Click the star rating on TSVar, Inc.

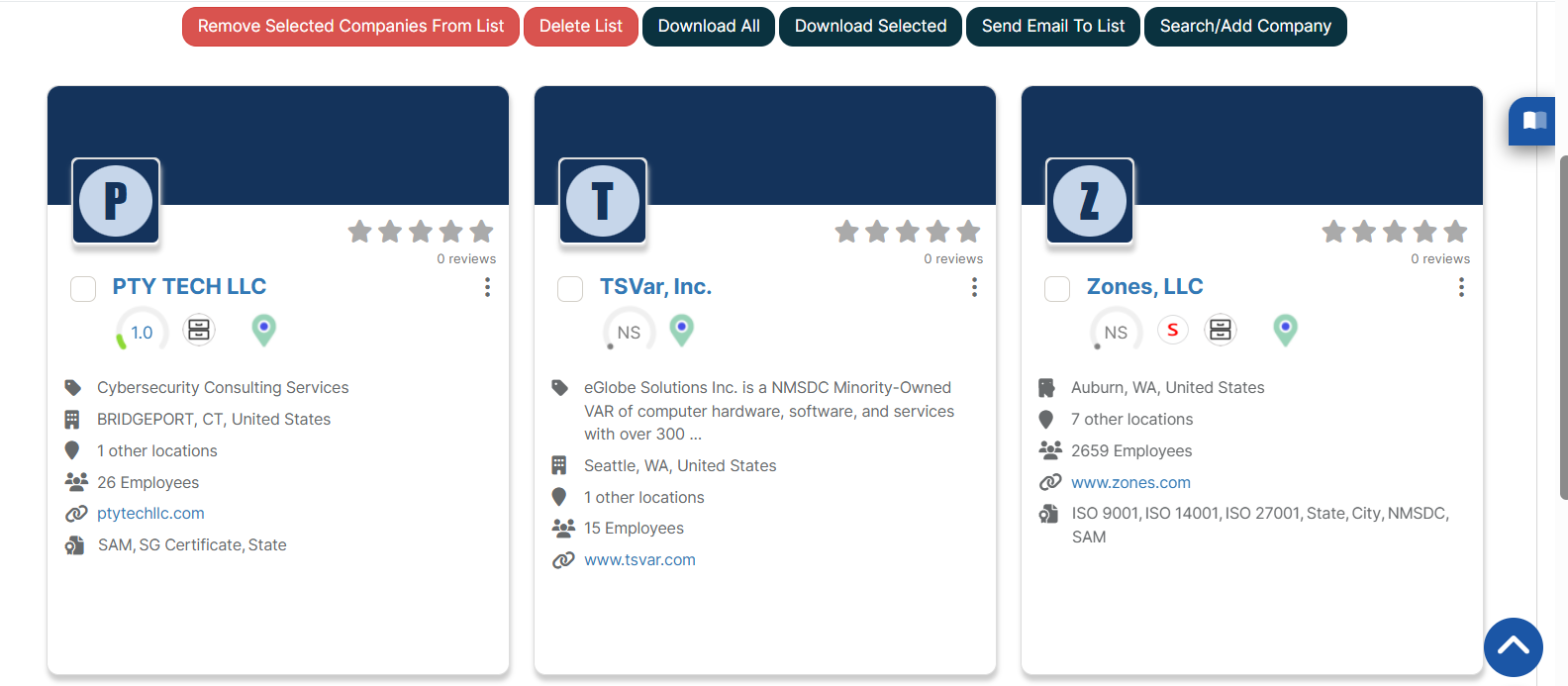pos(908,232)
